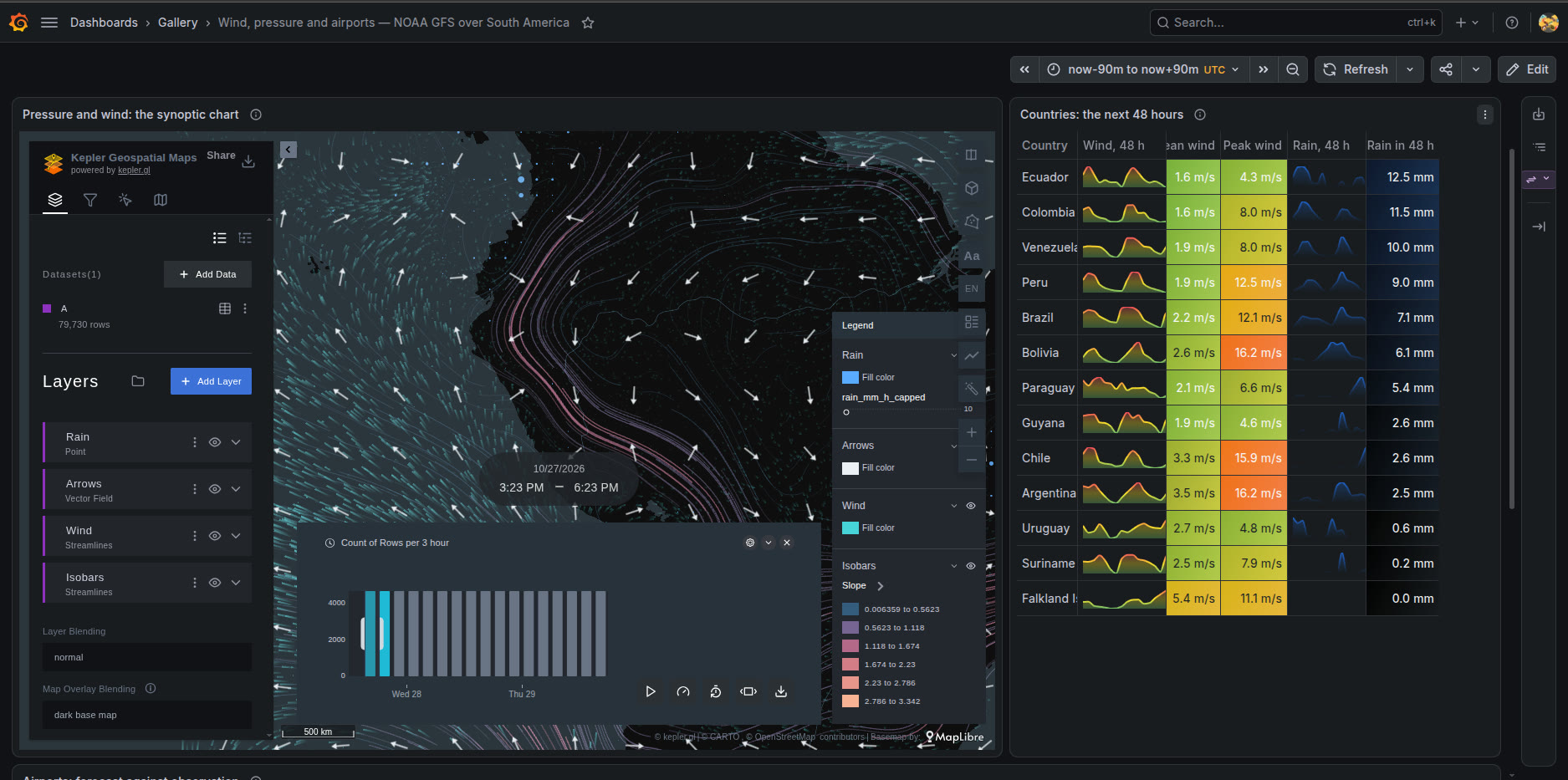Select the Kepler Layers tab

point(55,200)
